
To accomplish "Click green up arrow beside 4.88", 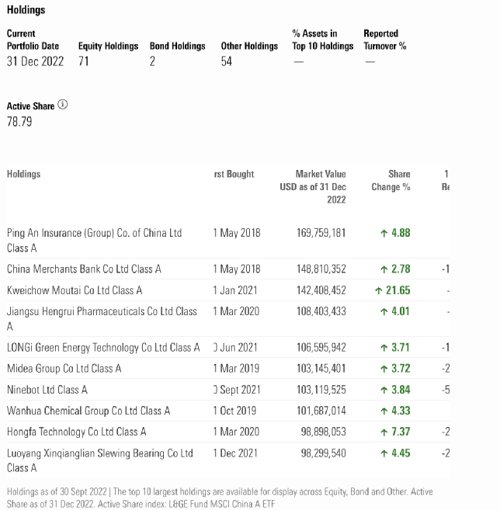I will pos(384,233).
